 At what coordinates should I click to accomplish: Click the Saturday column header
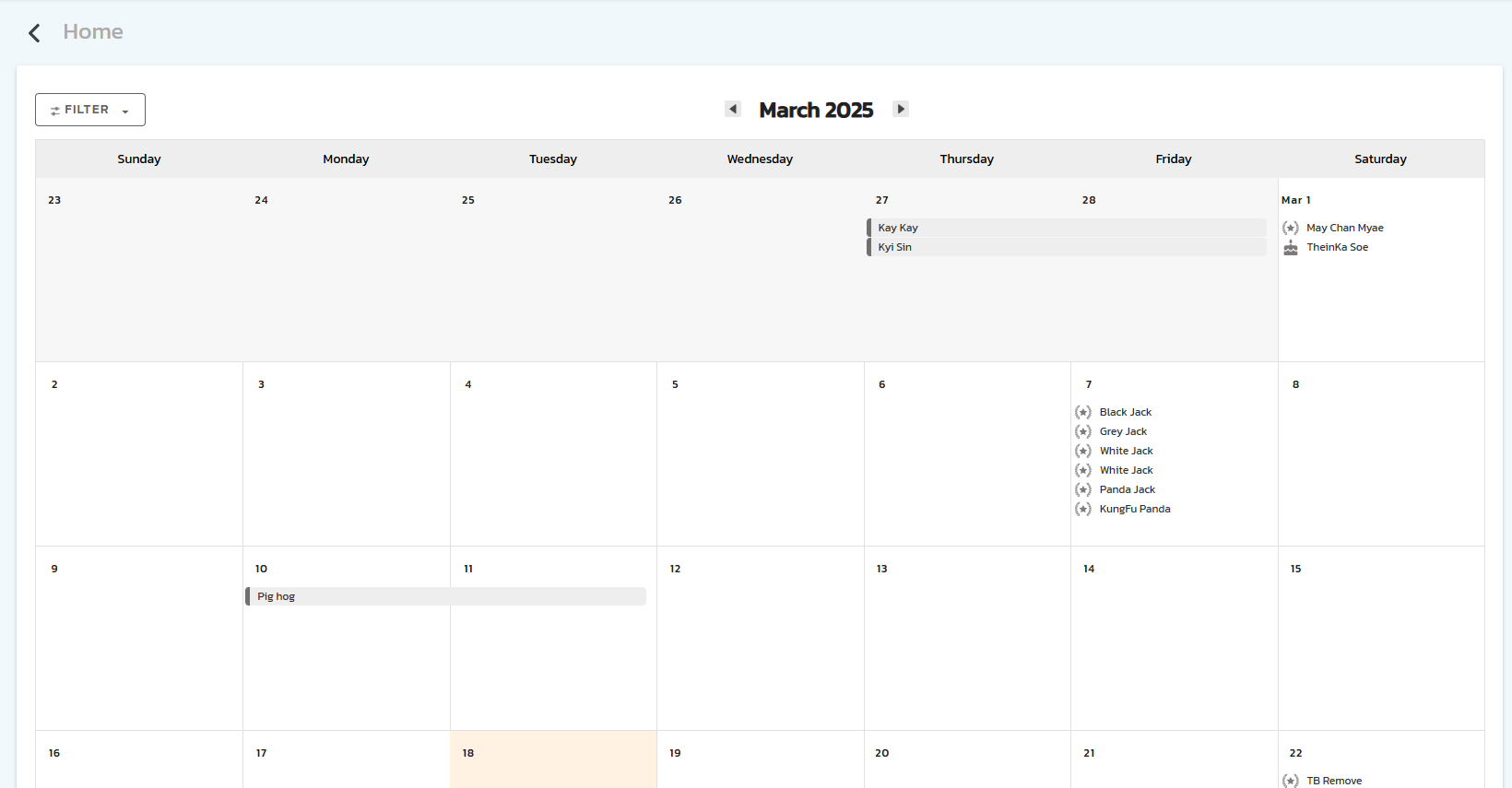(1380, 159)
